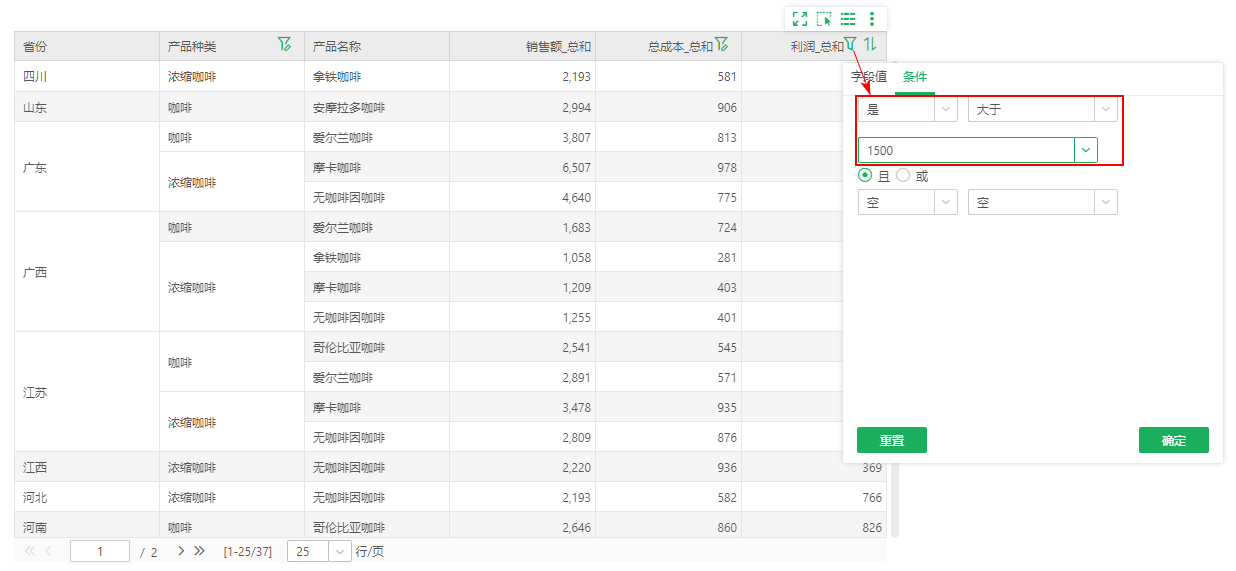Viewport: 1236px width, 571px height.
Task: Open the 大于 operator dropdown
Action: tap(1042, 109)
